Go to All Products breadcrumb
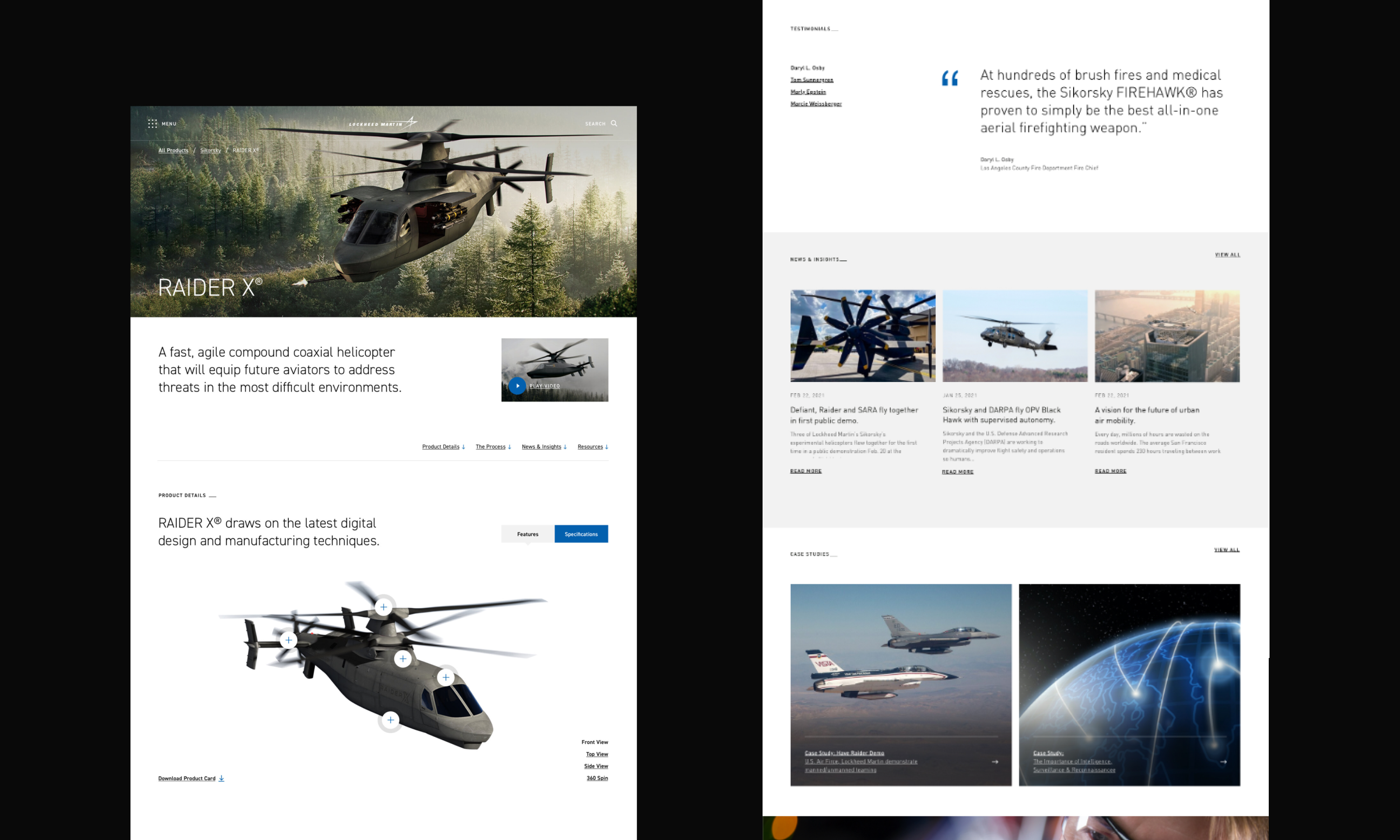The height and width of the screenshot is (840, 1400). pyautogui.click(x=173, y=150)
